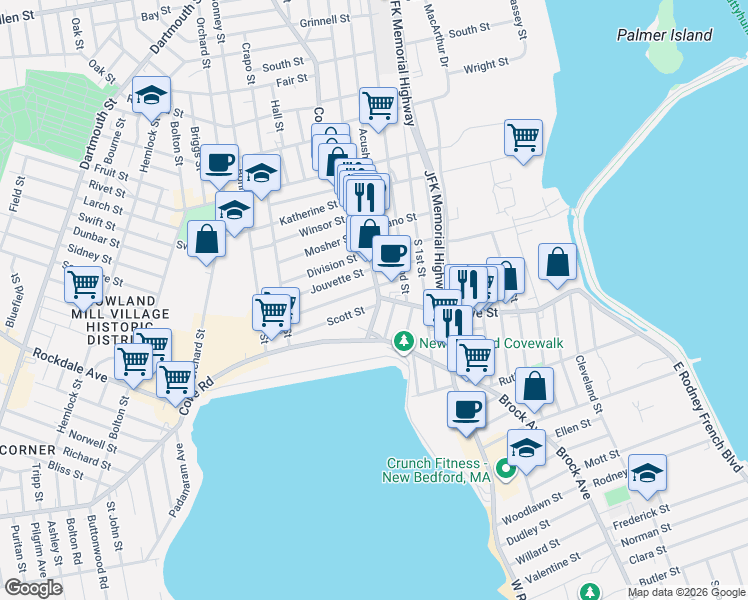Click the Woodlawn St label
This screenshot has width=748, height=600.
pos(532,509)
